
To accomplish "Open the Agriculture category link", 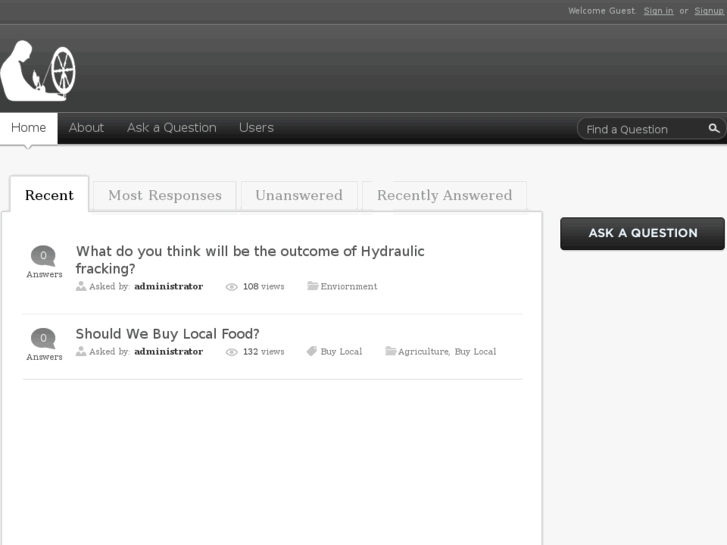I will click(x=423, y=352).
